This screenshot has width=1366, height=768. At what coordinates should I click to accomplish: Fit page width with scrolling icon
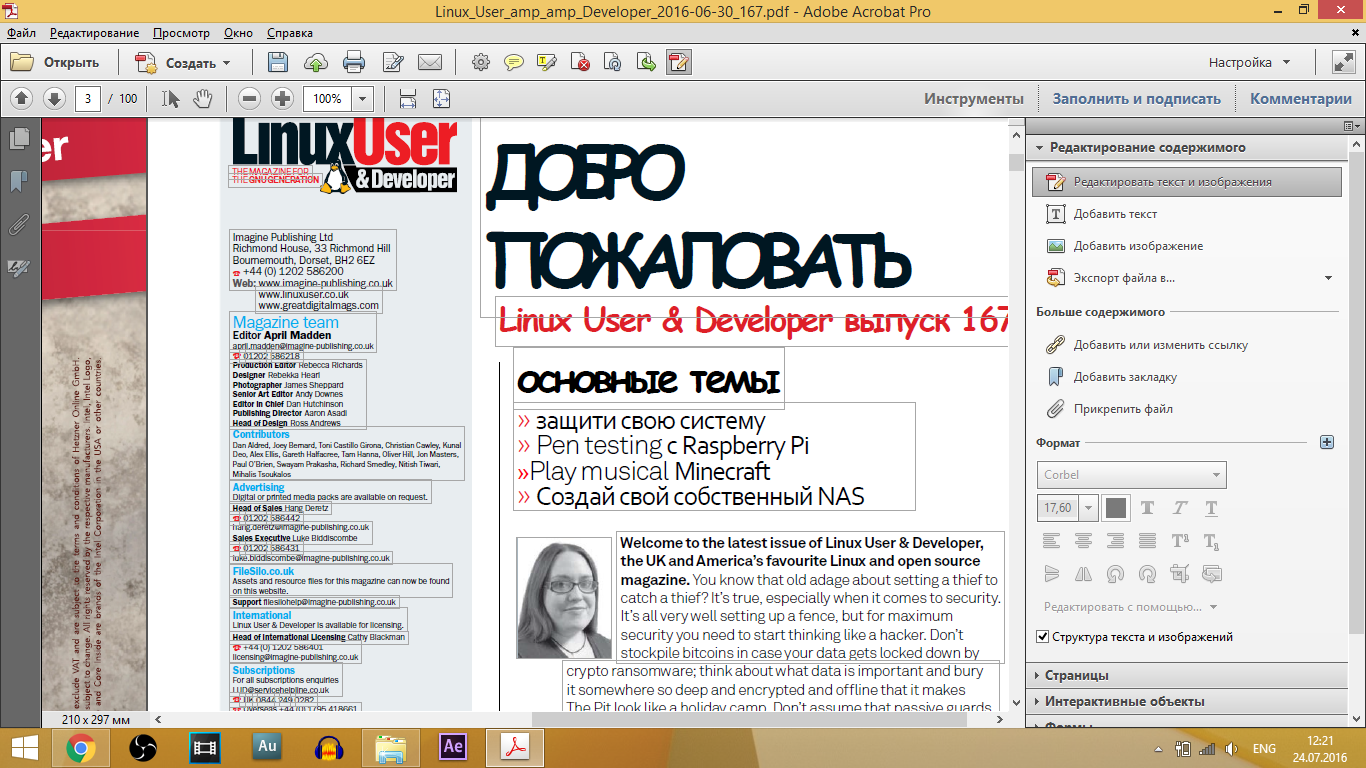(408, 98)
